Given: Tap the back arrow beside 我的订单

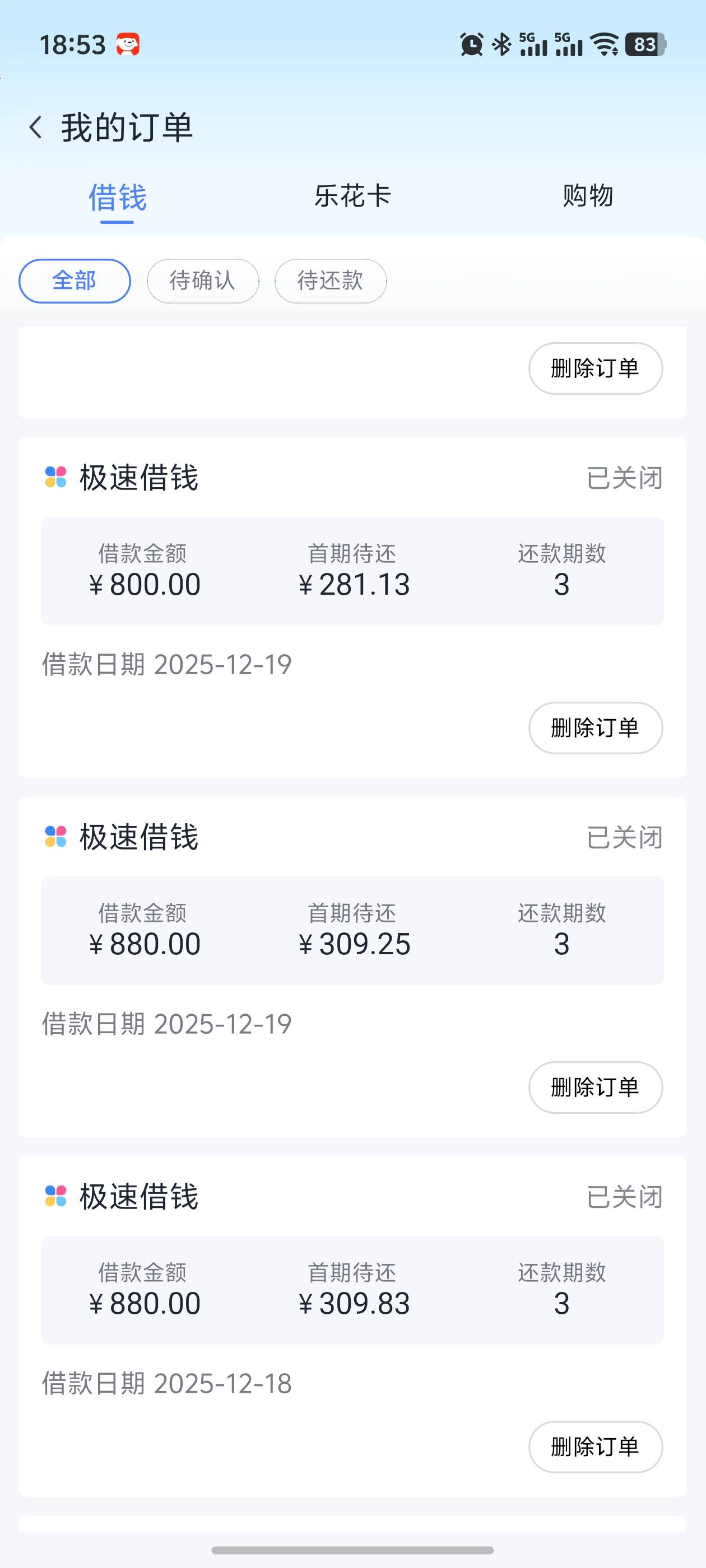Looking at the screenshot, I should (x=36, y=128).
